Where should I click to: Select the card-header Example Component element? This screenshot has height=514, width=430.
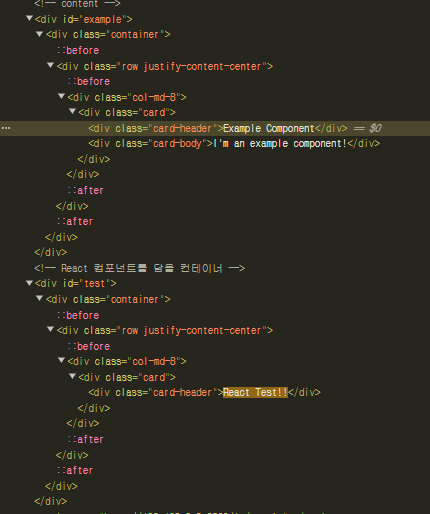(218, 128)
